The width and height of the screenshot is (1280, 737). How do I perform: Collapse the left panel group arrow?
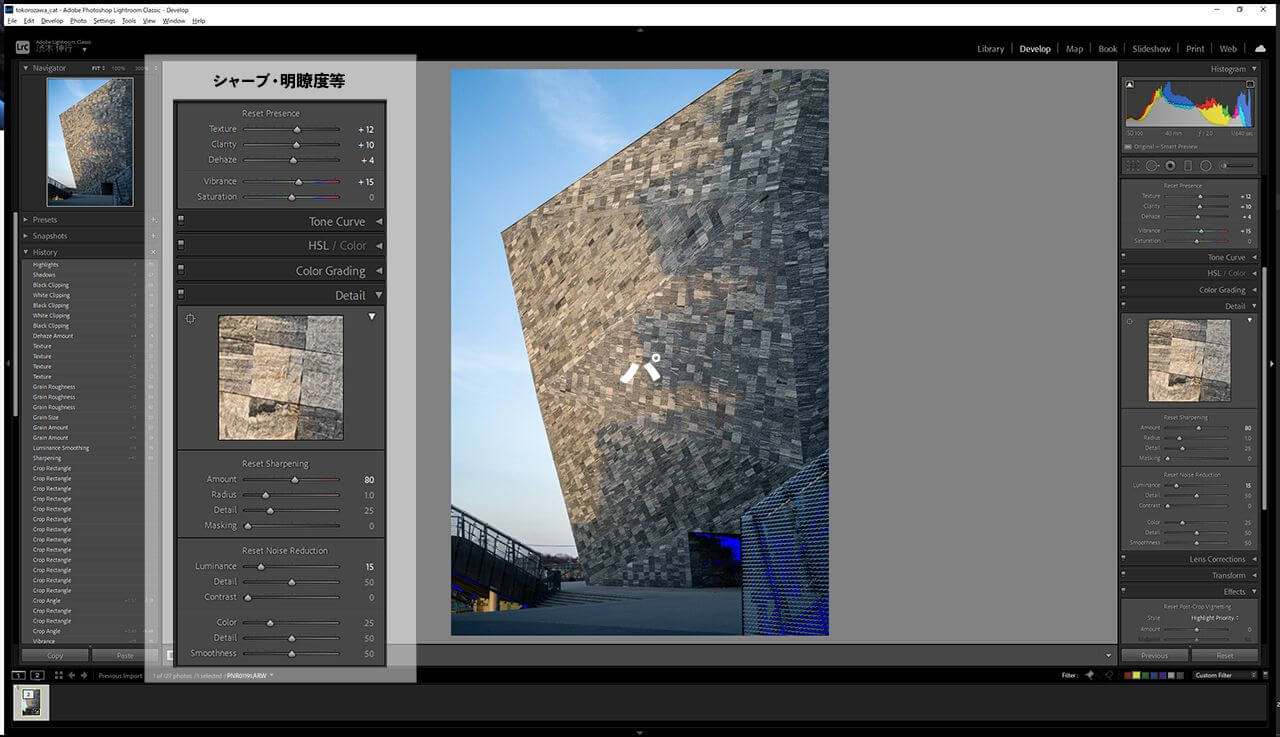click(x=7, y=364)
